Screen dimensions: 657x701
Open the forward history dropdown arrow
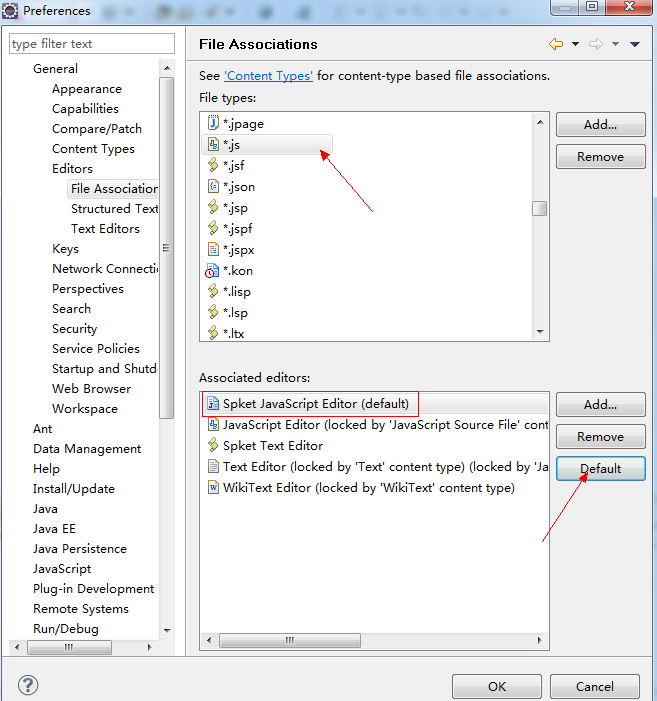pyautogui.click(x=615, y=44)
